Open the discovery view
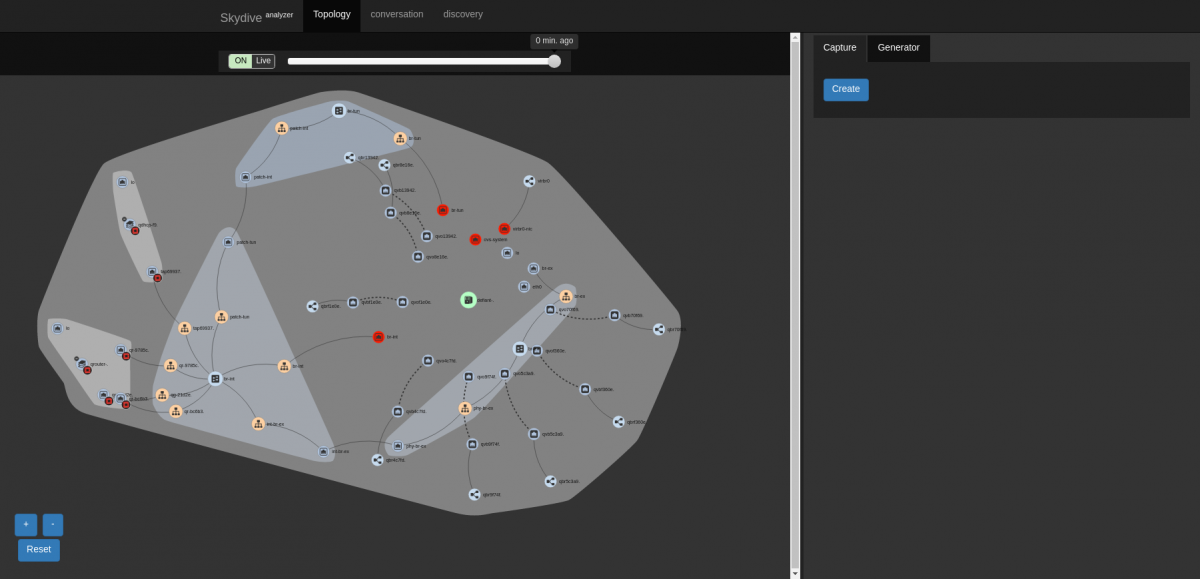Viewport: 1200px width, 579px height. point(463,14)
